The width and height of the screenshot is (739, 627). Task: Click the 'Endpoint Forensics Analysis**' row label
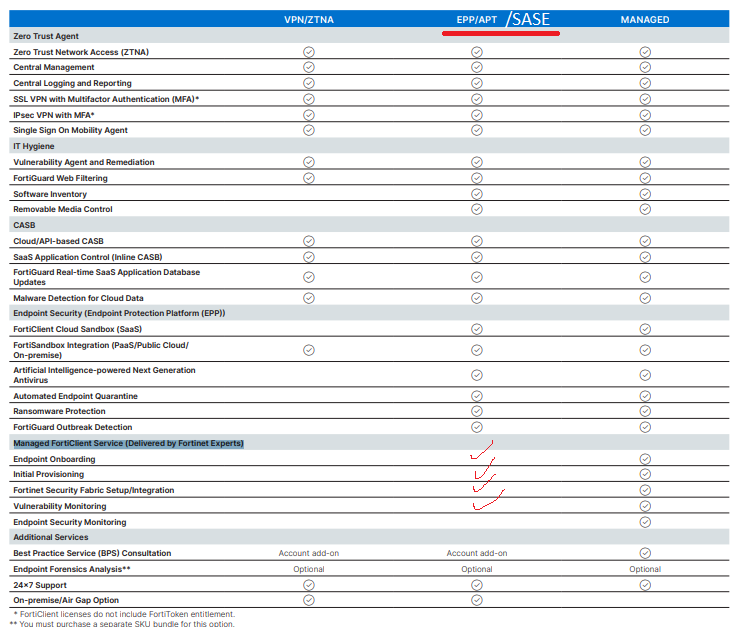pos(72,569)
